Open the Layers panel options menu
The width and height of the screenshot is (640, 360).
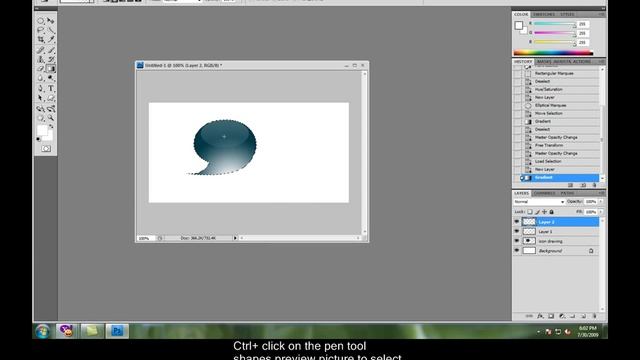[x=602, y=193]
